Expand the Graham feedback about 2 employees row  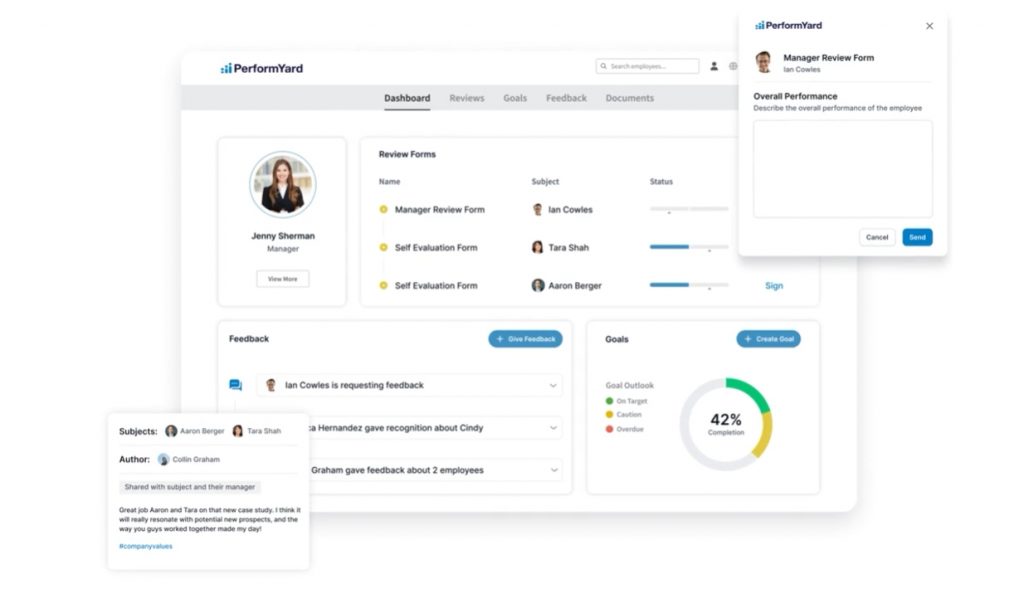pos(554,470)
